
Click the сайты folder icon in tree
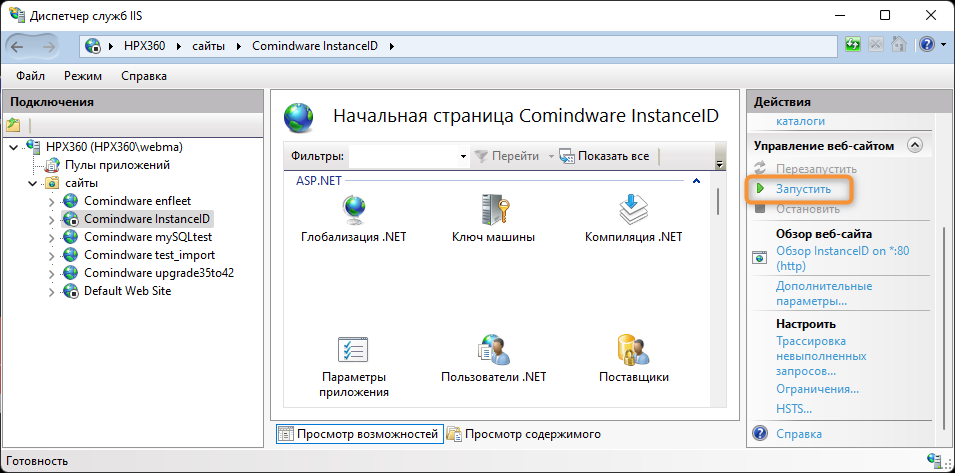pyautogui.click(x=52, y=183)
